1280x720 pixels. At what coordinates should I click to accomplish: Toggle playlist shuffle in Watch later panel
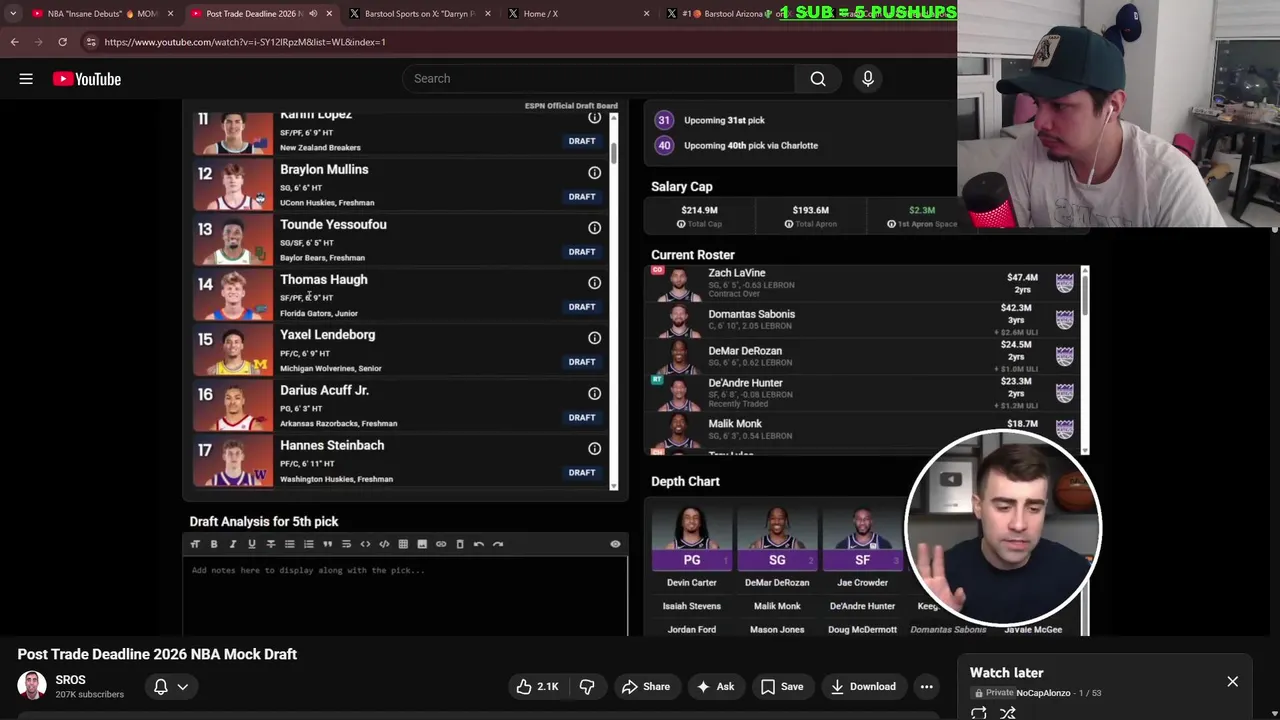(1008, 713)
